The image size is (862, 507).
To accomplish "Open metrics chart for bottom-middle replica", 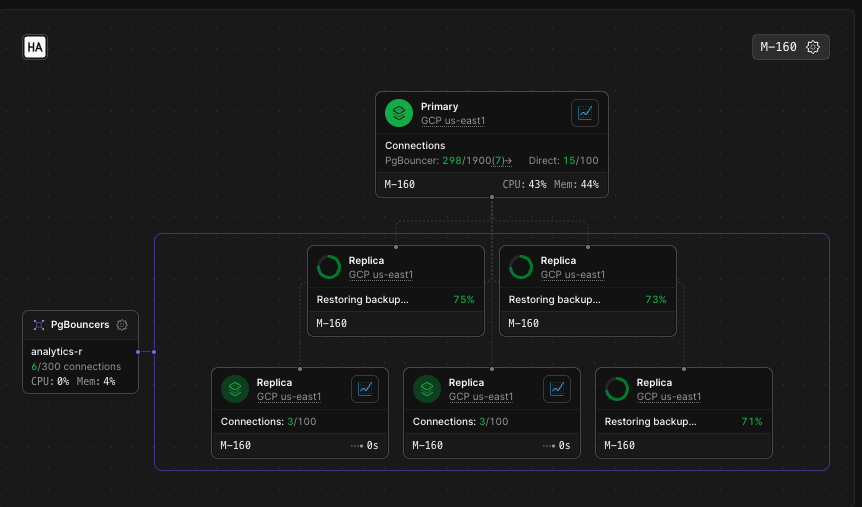I will pyautogui.click(x=556, y=389).
